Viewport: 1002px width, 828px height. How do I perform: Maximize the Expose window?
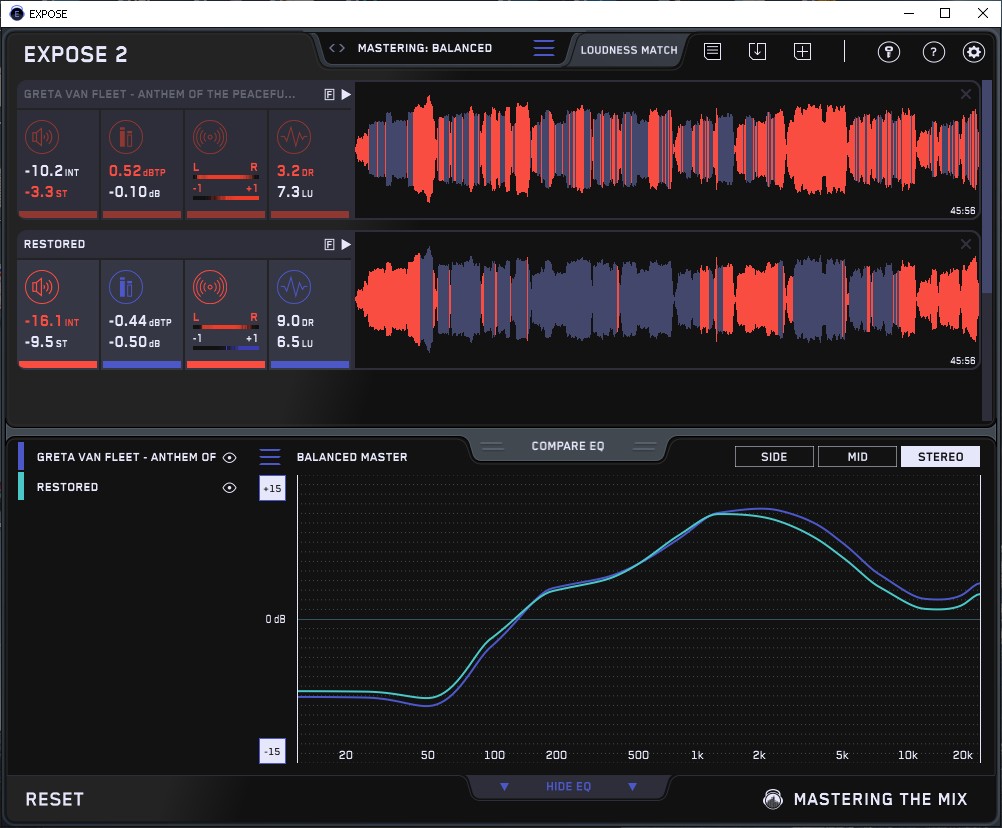pyautogui.click(x=945, y=13)
